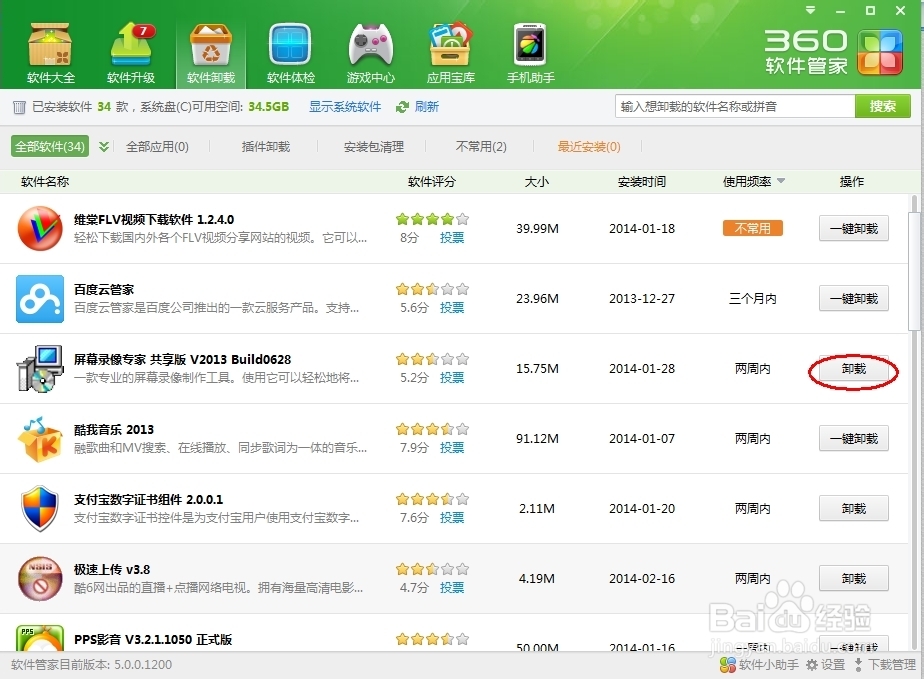Click the 360 软件管家 logo
This screenshot has height=679, width=924.
click(834, 52)
